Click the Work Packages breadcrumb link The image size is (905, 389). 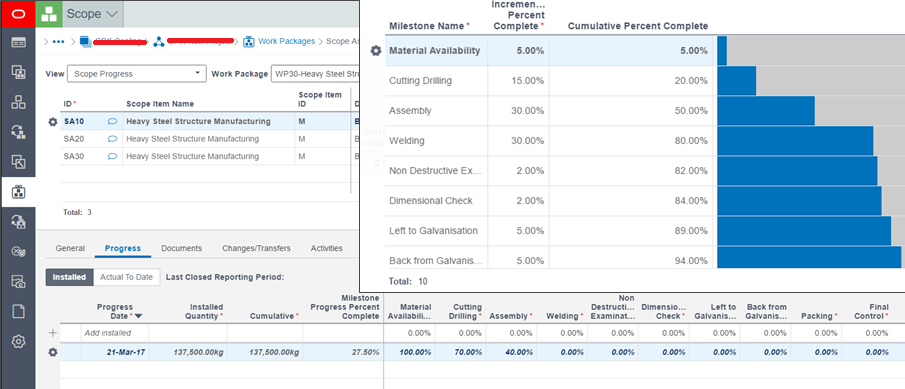click(286, 41)
